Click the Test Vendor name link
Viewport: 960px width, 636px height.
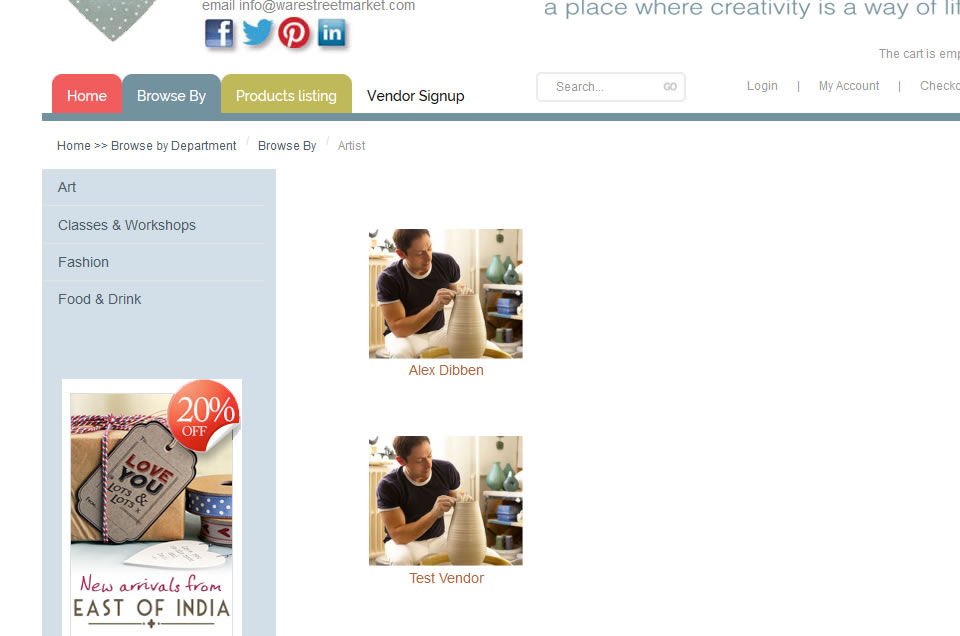click(446, 578)
